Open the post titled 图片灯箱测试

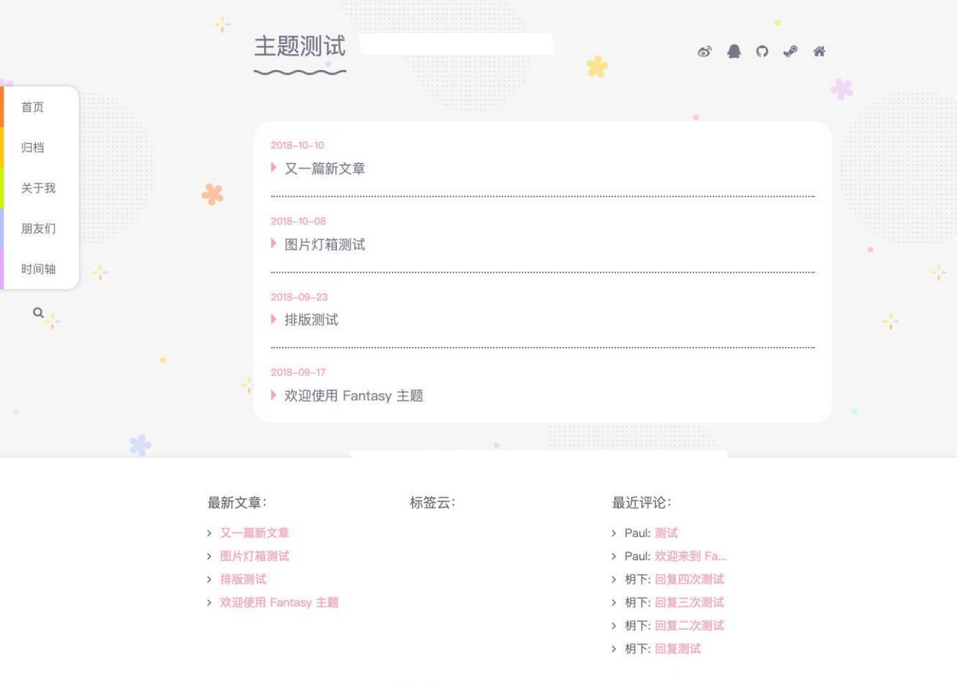click(325, 245)
